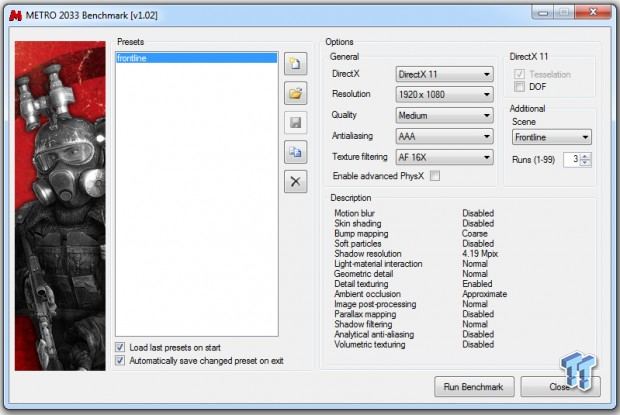Click the Soft particles label
Screen dimensions: 620x415
(x=358, y=243)
